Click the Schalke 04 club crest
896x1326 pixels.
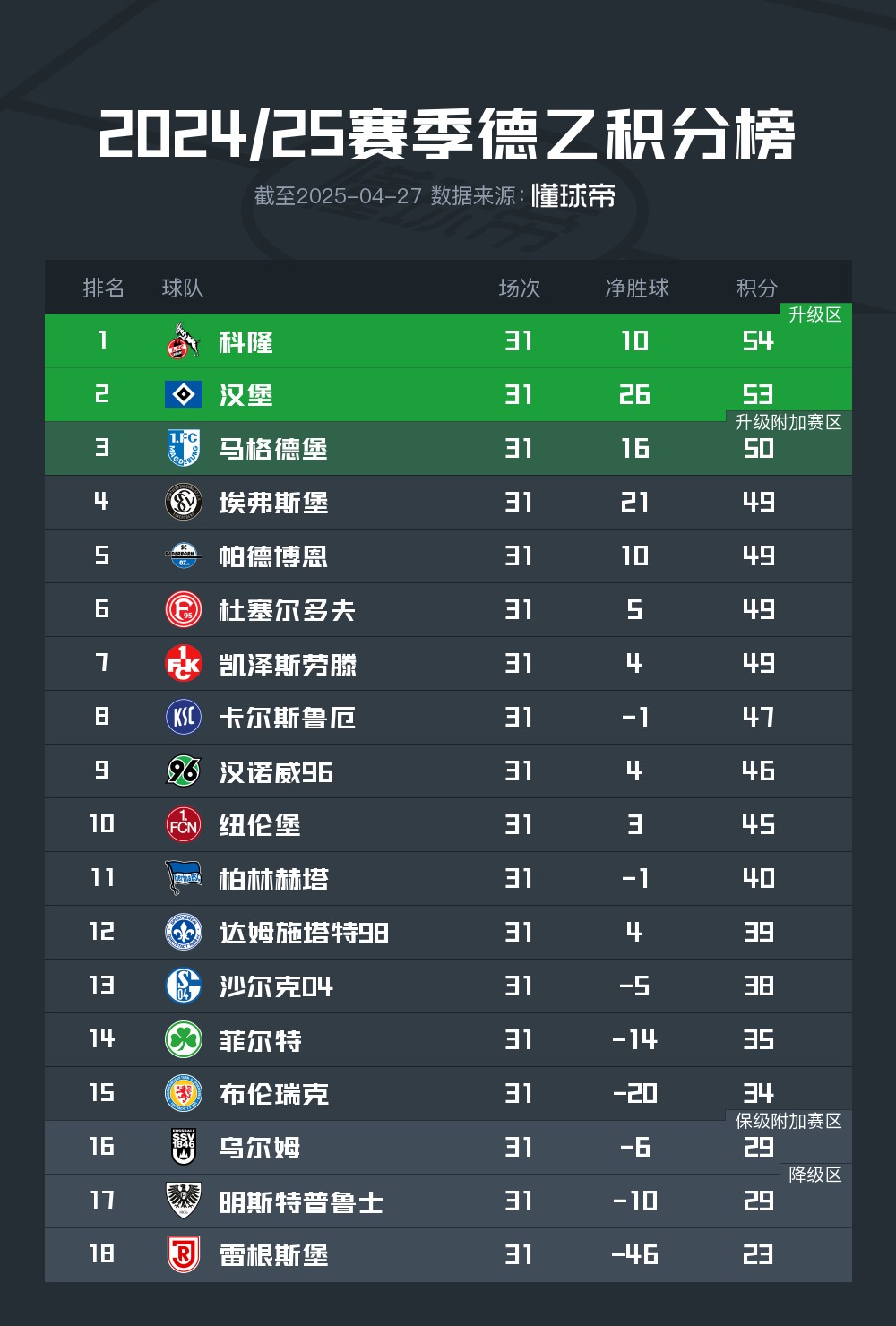pyautogui.click(x=184, y=986)
